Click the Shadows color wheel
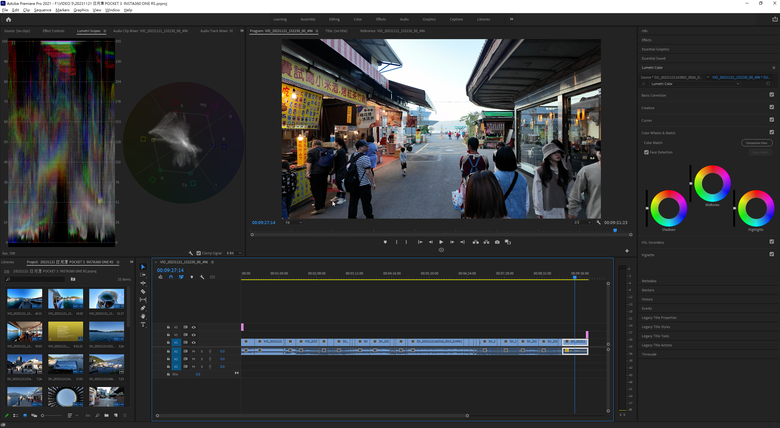 coord(669,209)
